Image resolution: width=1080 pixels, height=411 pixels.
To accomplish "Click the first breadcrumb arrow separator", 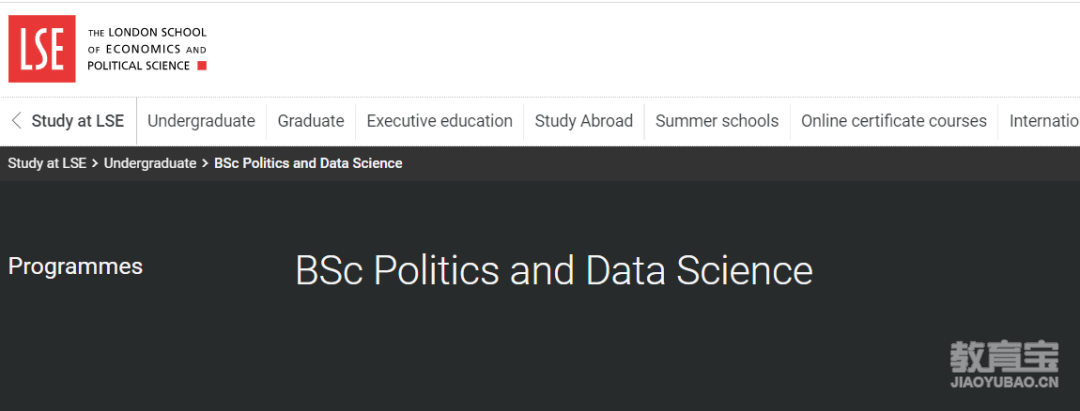I will [x=95, y=164].
